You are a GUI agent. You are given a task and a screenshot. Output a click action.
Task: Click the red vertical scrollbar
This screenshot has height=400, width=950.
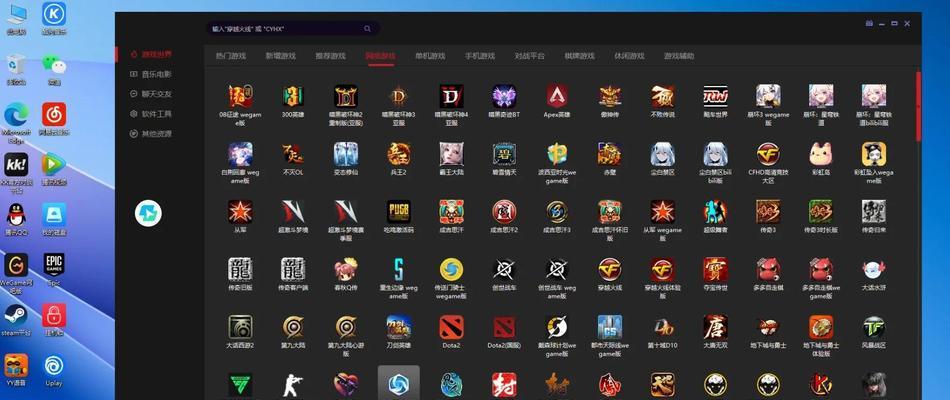coord(918,106)
